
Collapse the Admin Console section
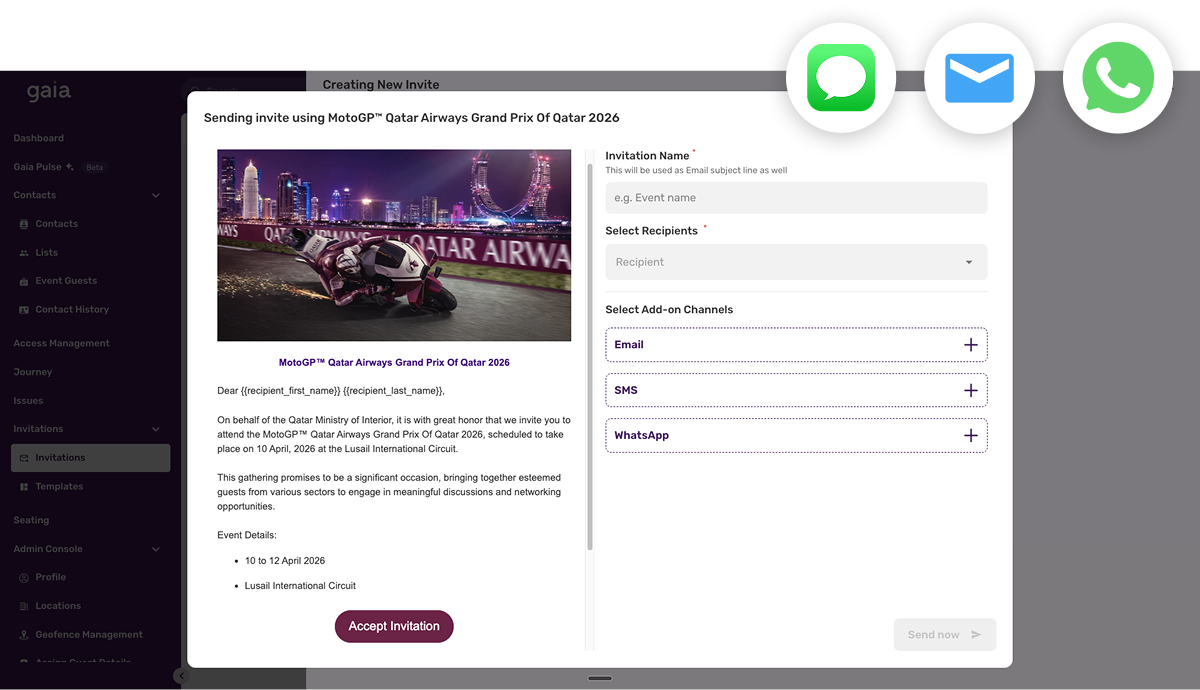click(x=155, y=549)
